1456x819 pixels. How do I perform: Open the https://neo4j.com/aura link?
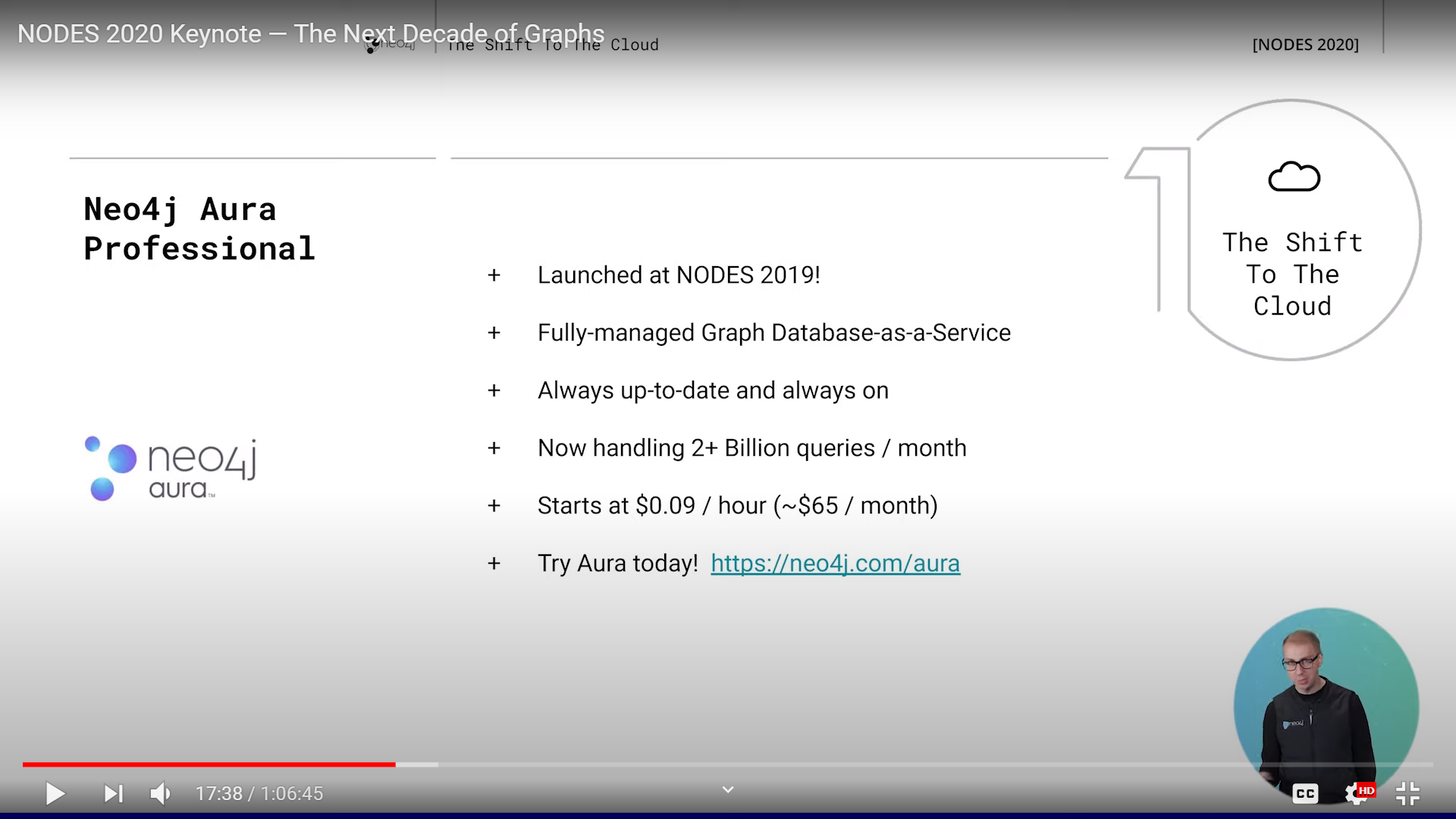pyautogui.click(x=835, y=563)
